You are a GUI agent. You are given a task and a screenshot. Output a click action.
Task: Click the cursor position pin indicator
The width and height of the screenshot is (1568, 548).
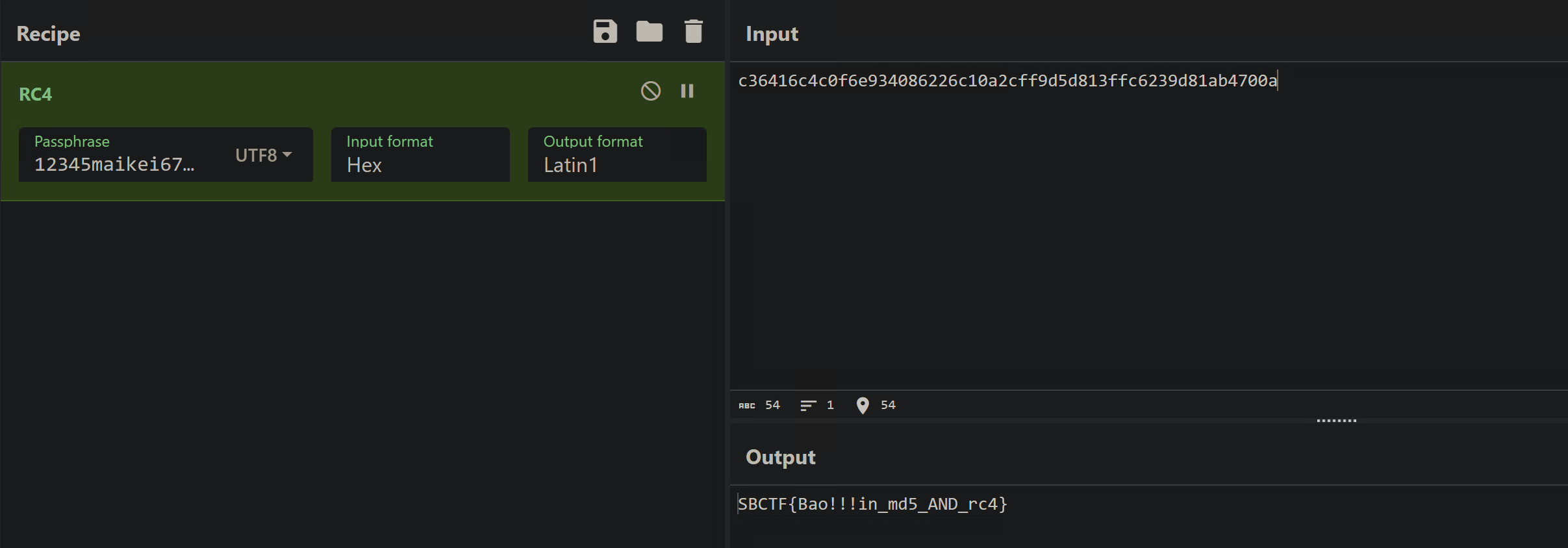tap(876, 405)
